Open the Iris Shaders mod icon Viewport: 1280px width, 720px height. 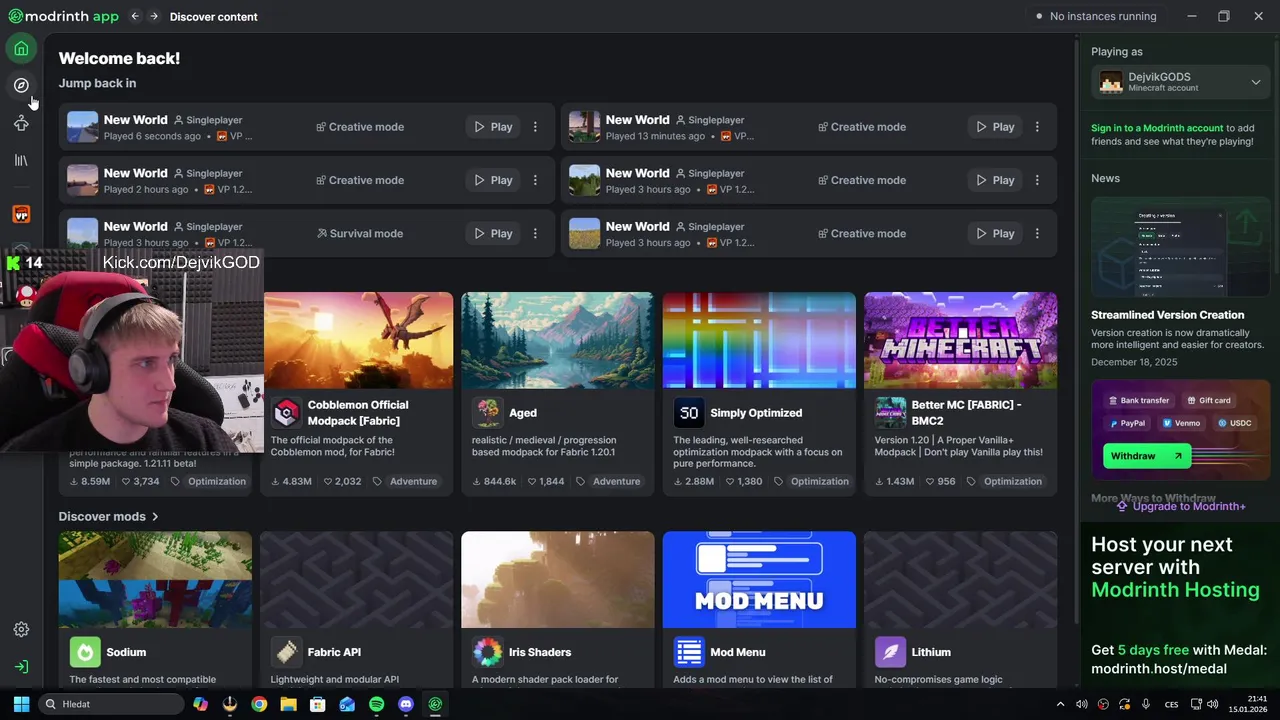pyautogui.click(x=488, y=652)
